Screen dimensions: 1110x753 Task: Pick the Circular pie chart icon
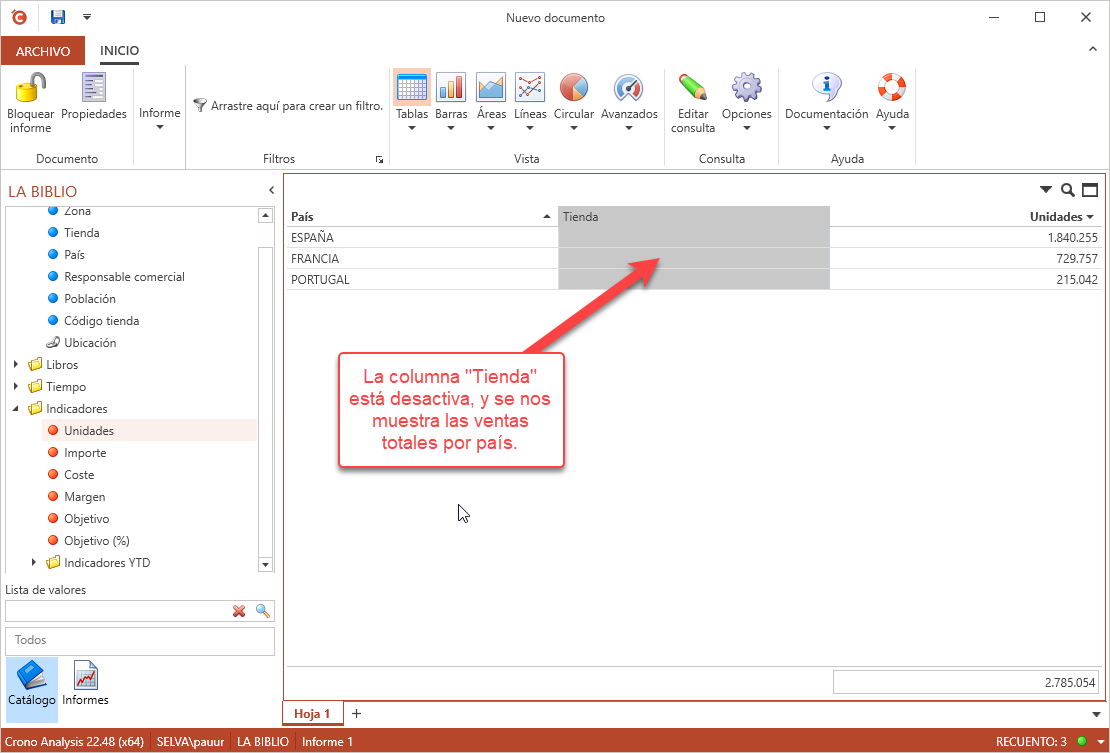coord(573,88)
